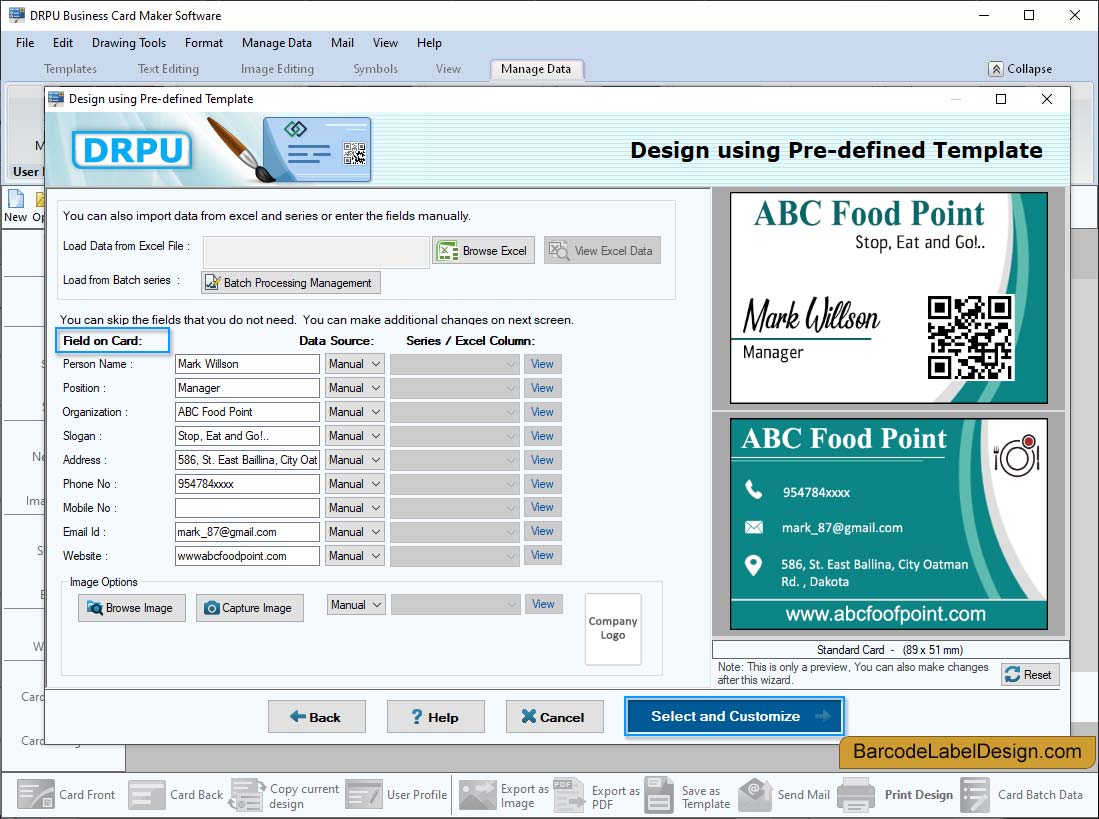Click the empty Mobile No input field
1099x819 pixels.
pyautogui.click(x=247, y=507)
